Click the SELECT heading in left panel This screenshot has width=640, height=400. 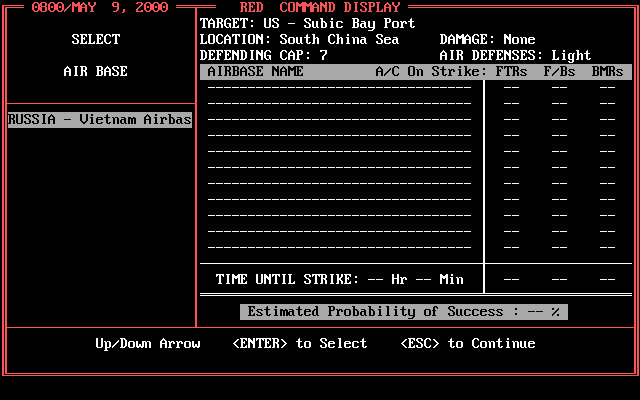pyautogui.click(x=96, y=40)
